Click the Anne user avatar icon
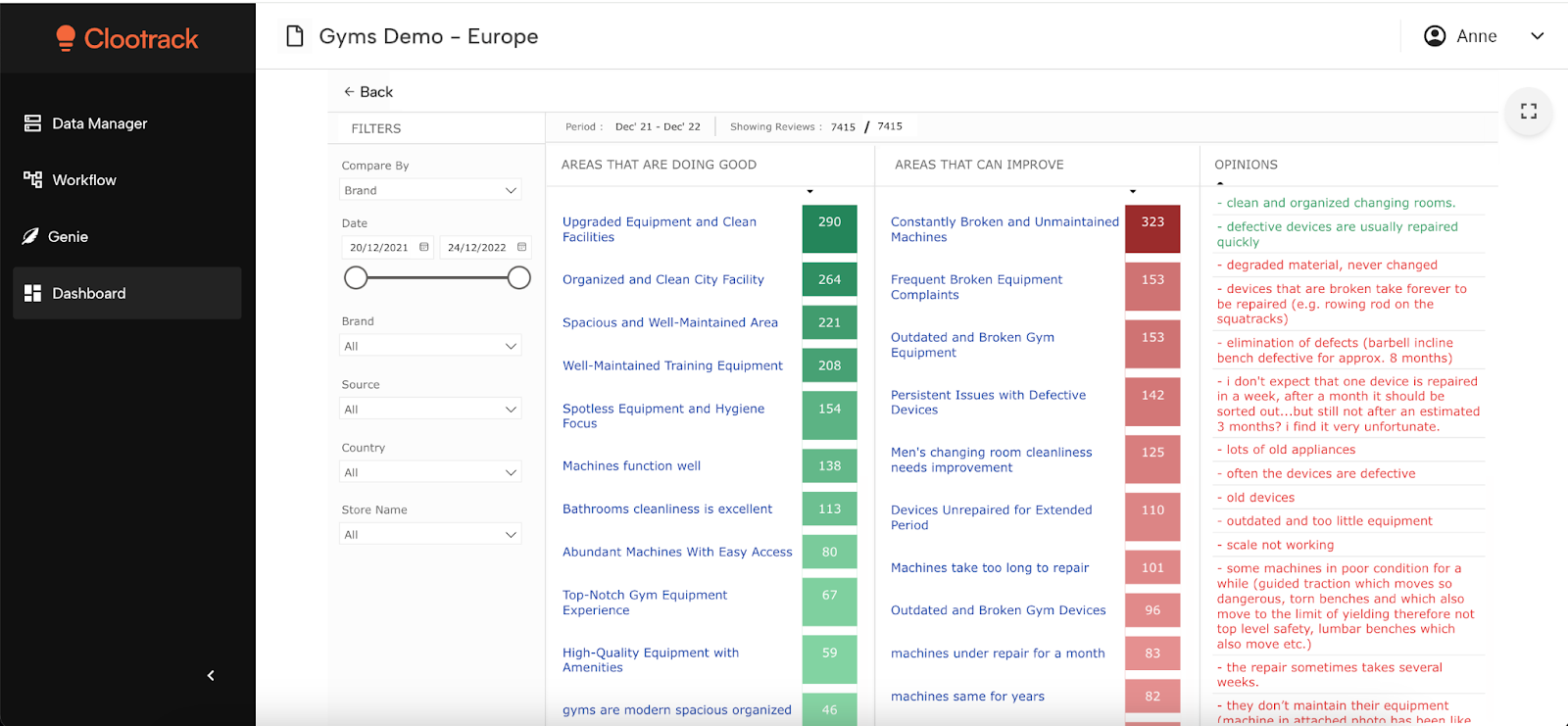Viewport: 1568px width, 726px height. (x=1435, y=36)
